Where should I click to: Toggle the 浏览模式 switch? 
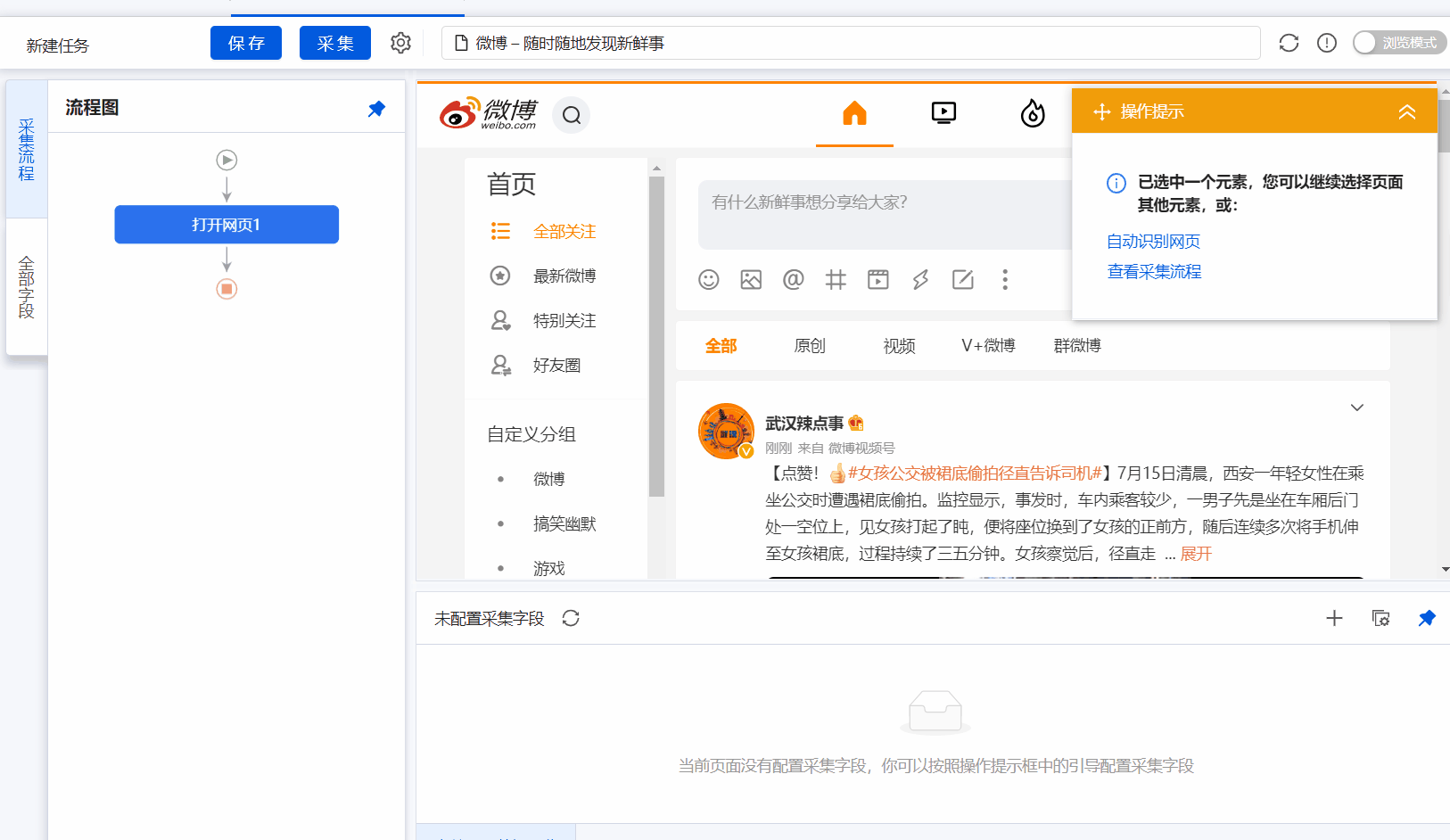[1398, 43]
